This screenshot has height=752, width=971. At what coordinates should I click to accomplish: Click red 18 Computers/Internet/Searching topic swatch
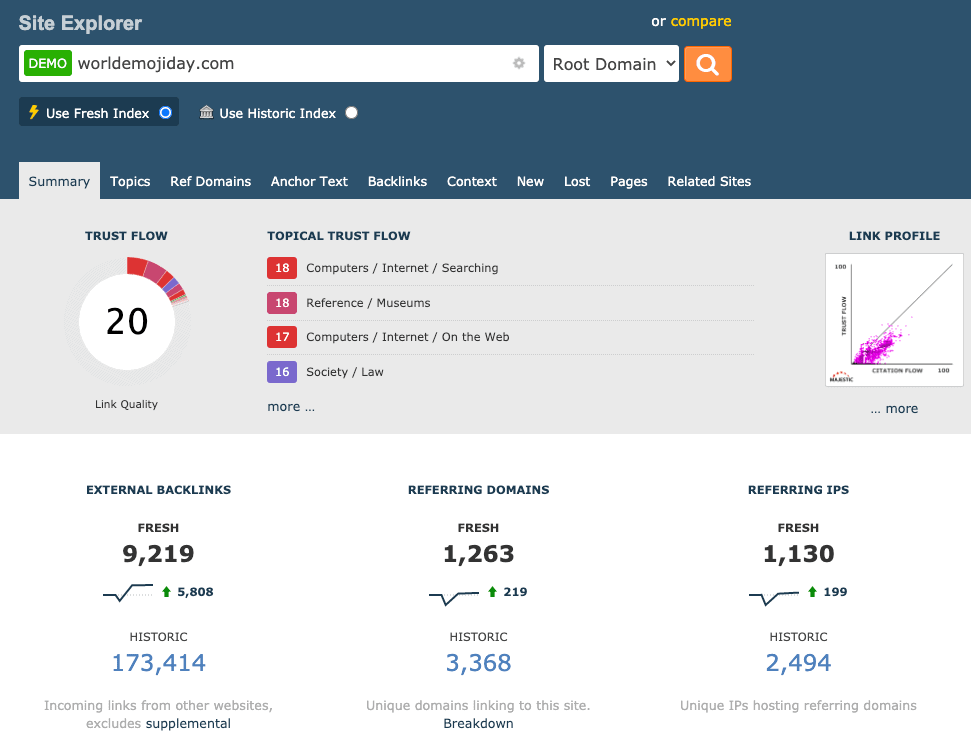[282, 268]
